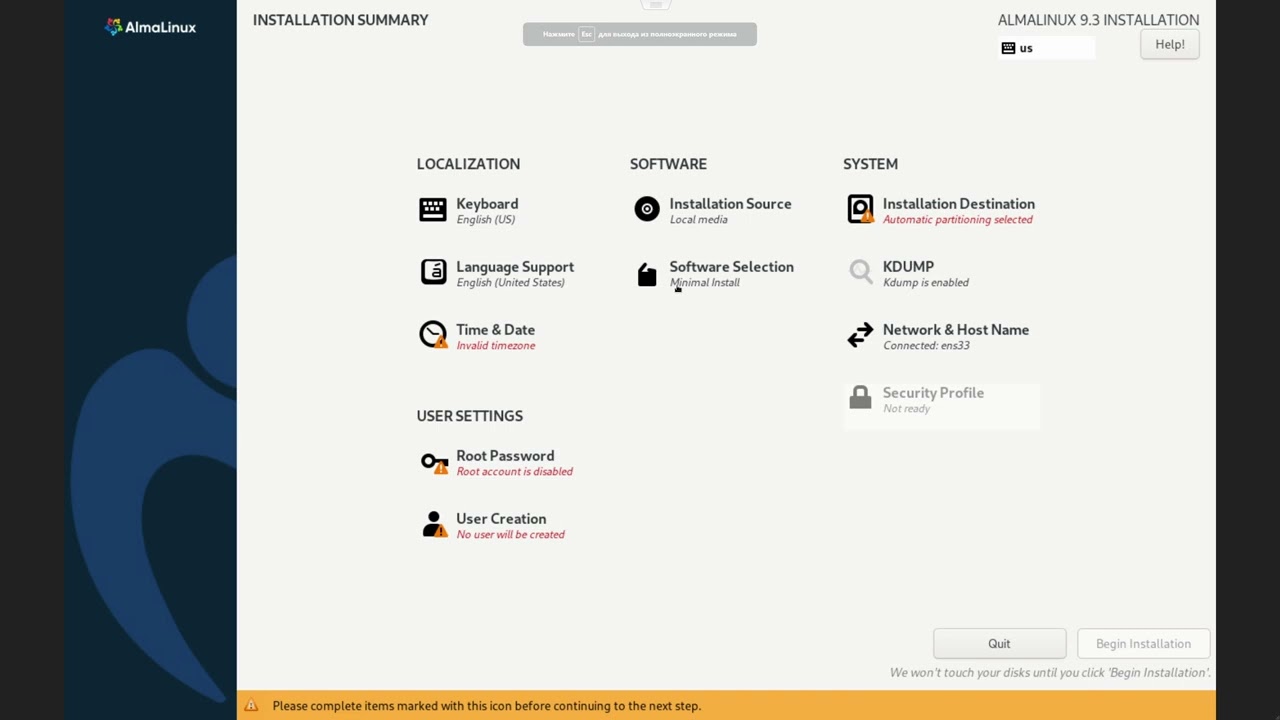Screen dimensions: 1280x720
Task: Open the User Creation label
Action: (501, 519)
